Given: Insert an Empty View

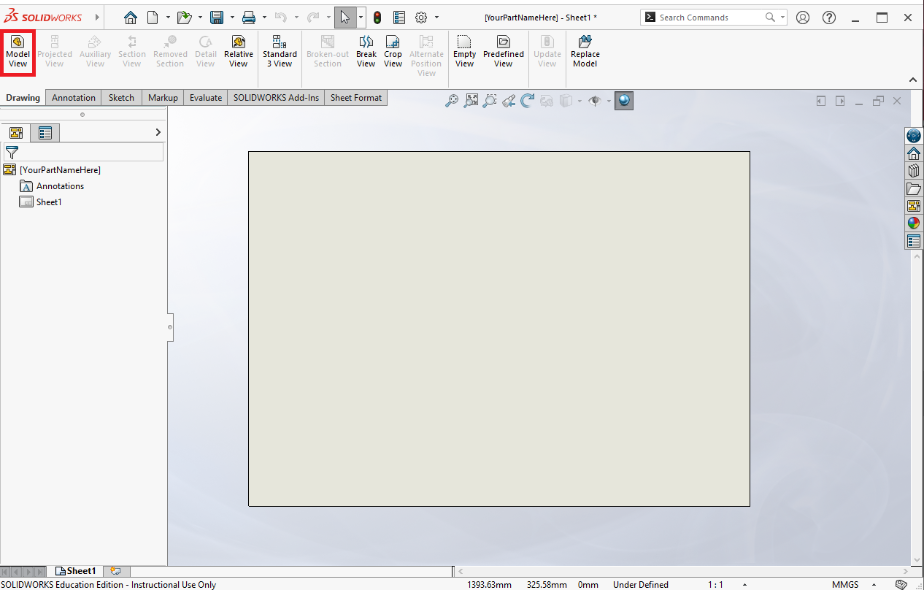Looking at the screenshot, I should point(463,47).
